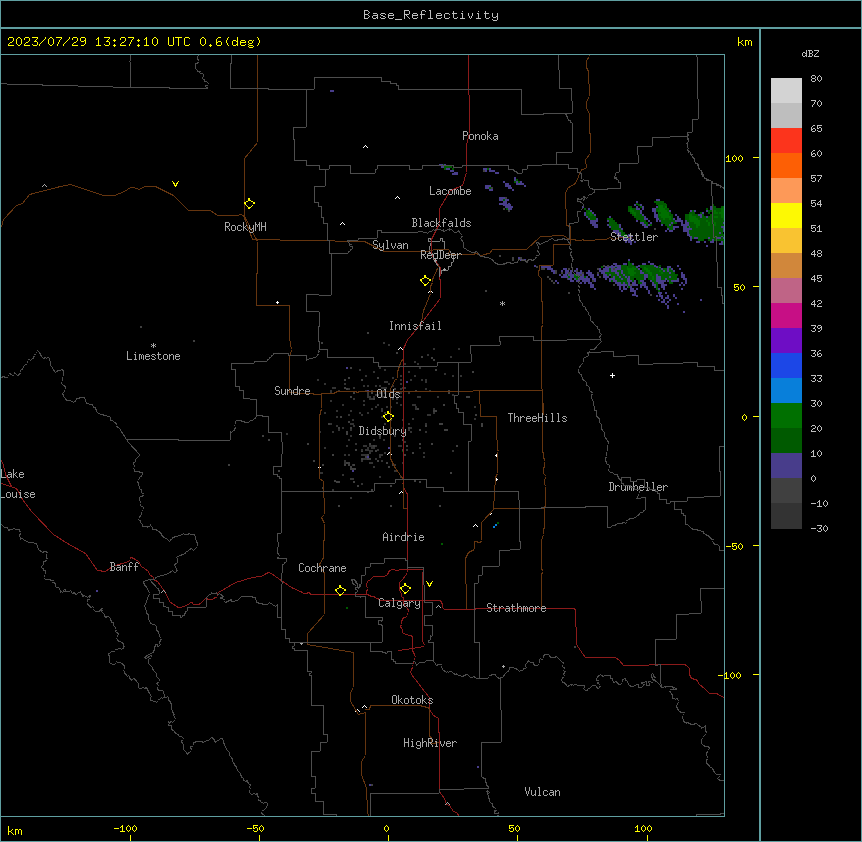
Task: Click the RockyMH label
Action: [x=245, y=227]
